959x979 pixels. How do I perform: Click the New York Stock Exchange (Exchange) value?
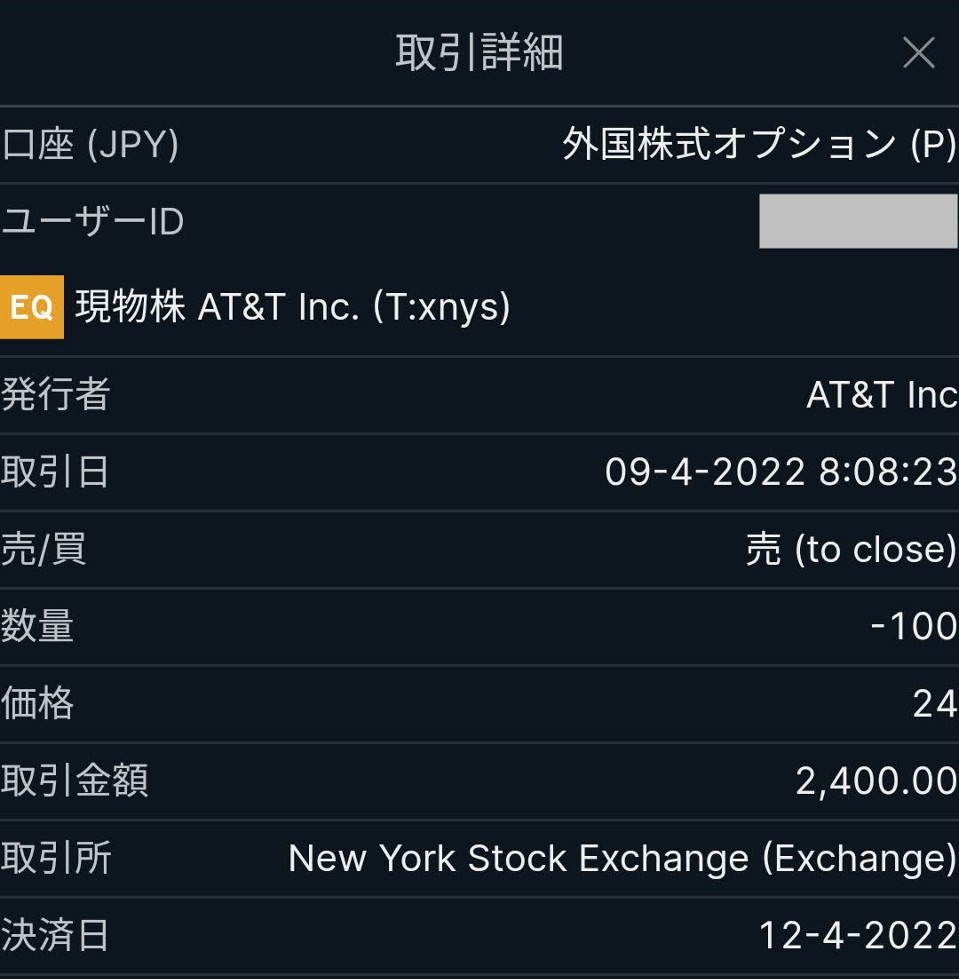click(x=622, y=858)
